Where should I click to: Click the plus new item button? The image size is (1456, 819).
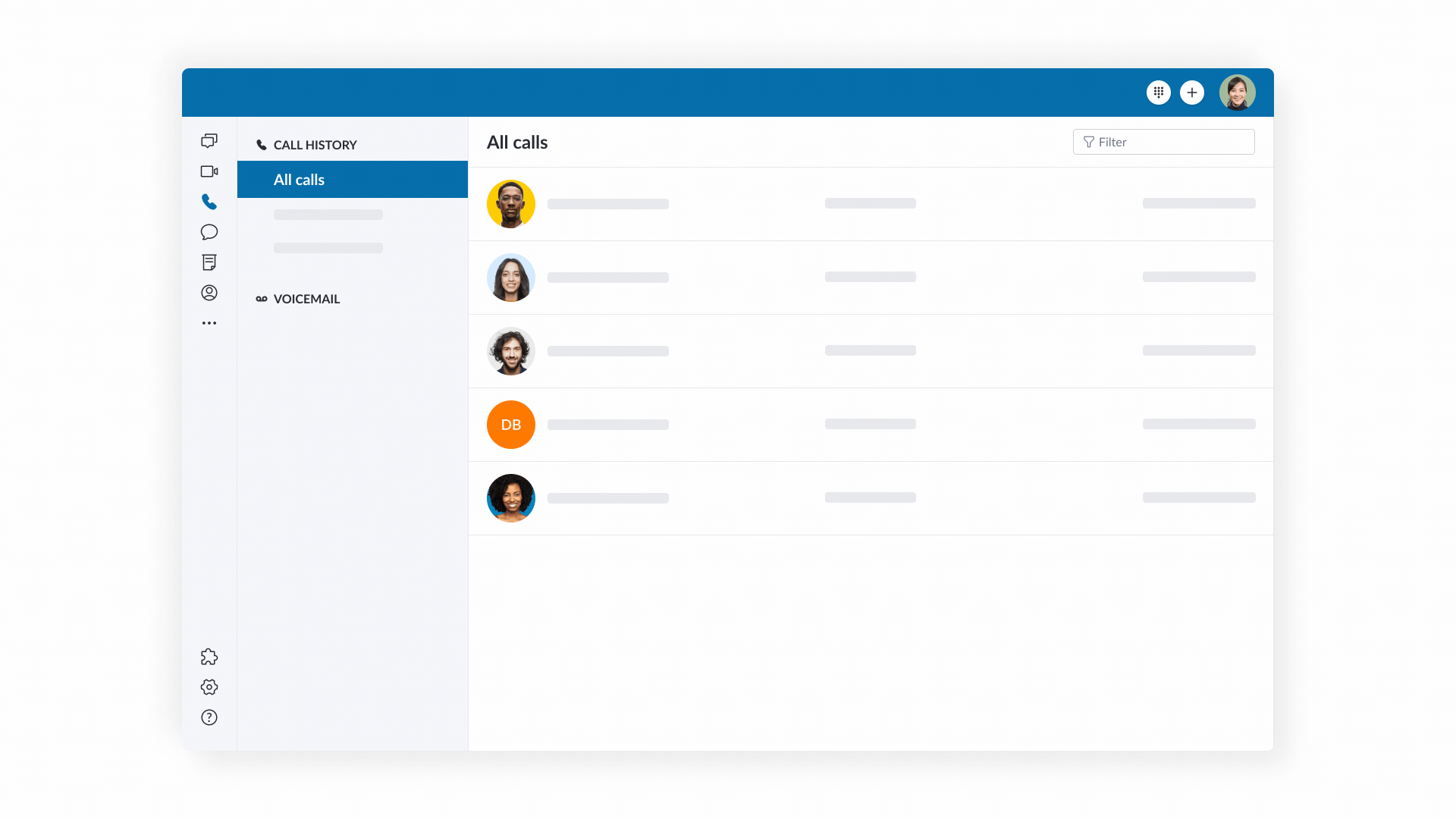pyautogui.click(x=1192, y=93)
